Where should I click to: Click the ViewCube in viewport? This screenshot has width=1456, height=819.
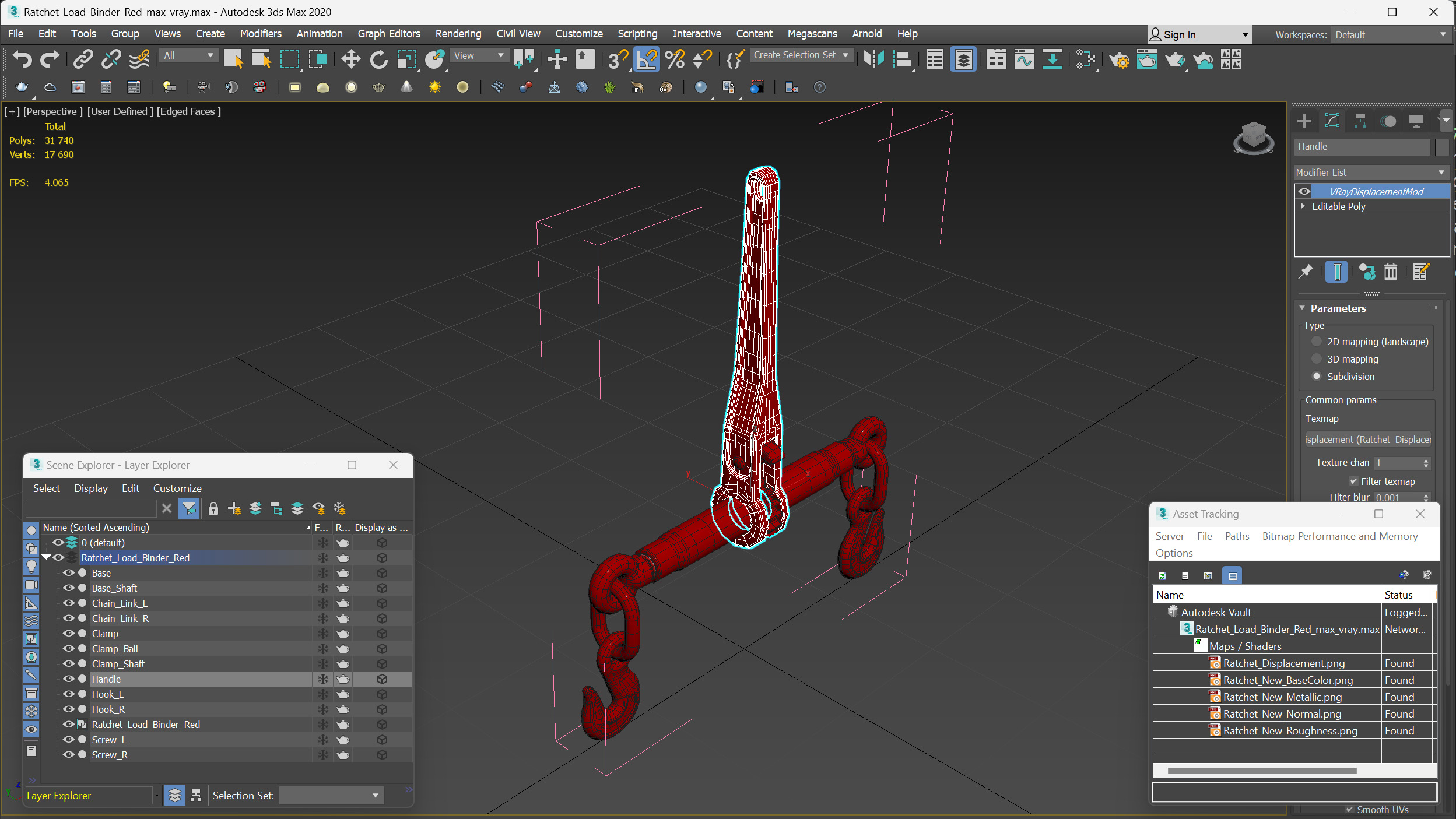click(1253, 138)
